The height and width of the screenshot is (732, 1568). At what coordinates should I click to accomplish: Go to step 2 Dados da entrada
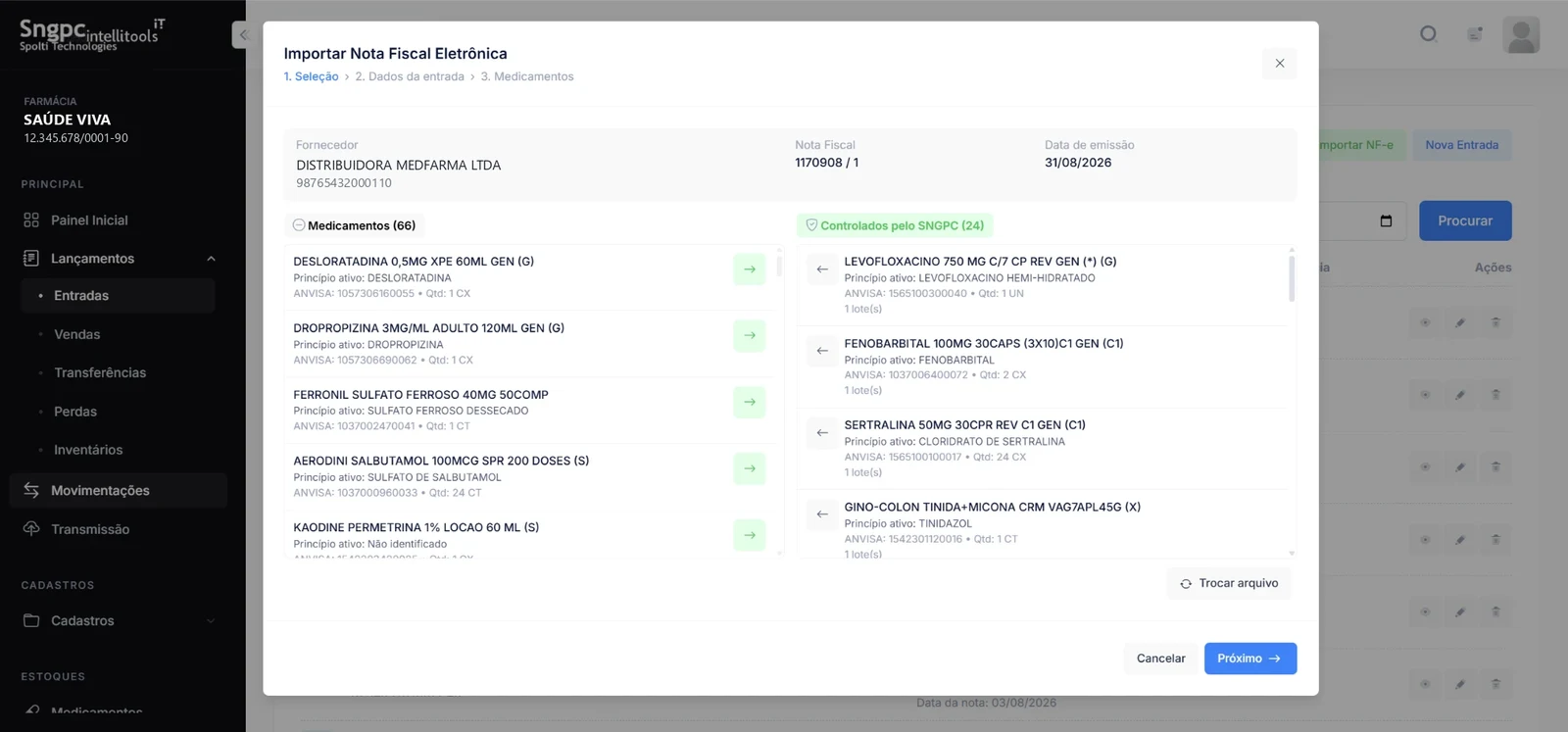(410, 76)
